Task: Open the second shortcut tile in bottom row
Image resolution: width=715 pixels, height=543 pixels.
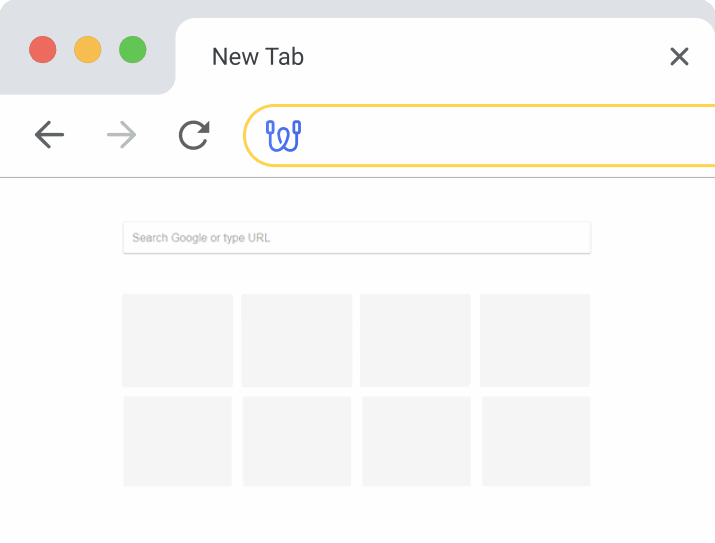Action: click(x=297, y=441)
